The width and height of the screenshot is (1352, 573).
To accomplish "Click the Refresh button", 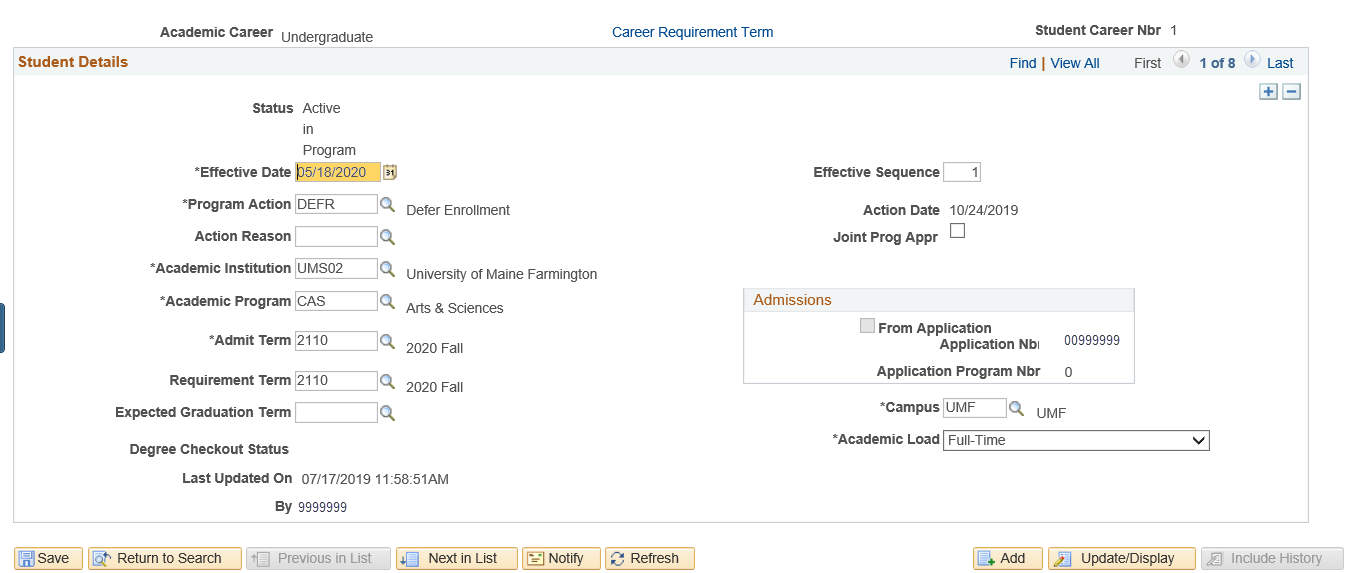I will coord(650,558).
